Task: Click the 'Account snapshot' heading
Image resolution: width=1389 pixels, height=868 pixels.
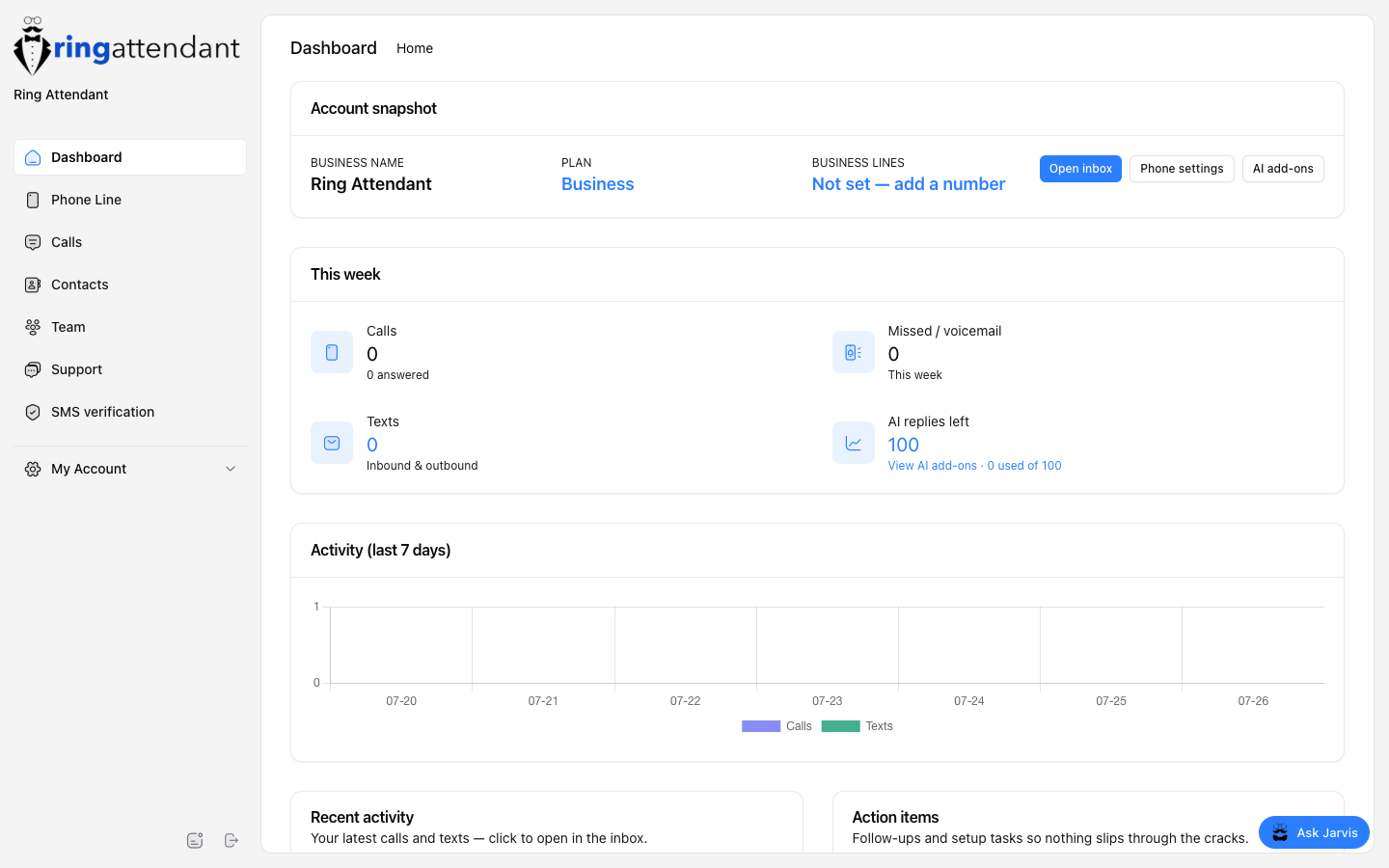Action: tap(373, 109)
